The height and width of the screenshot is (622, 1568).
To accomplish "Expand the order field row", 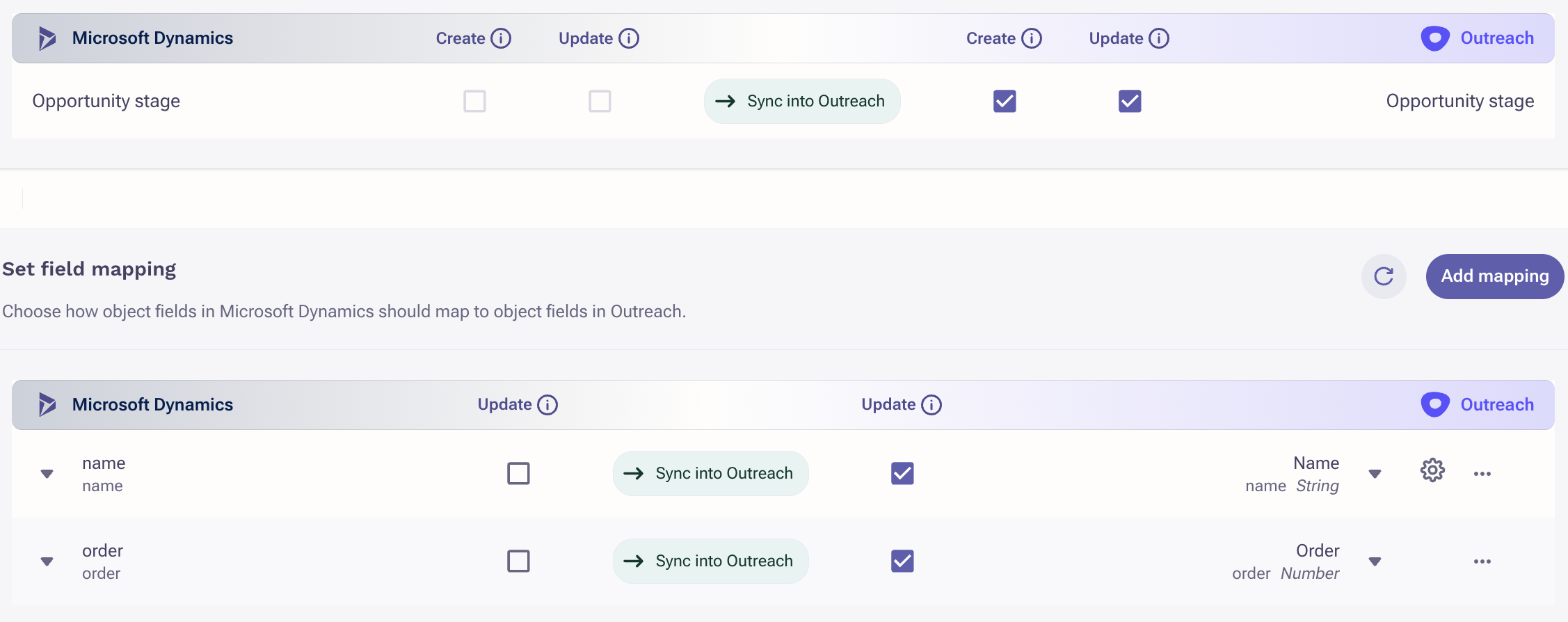I will tap(47, 561).
